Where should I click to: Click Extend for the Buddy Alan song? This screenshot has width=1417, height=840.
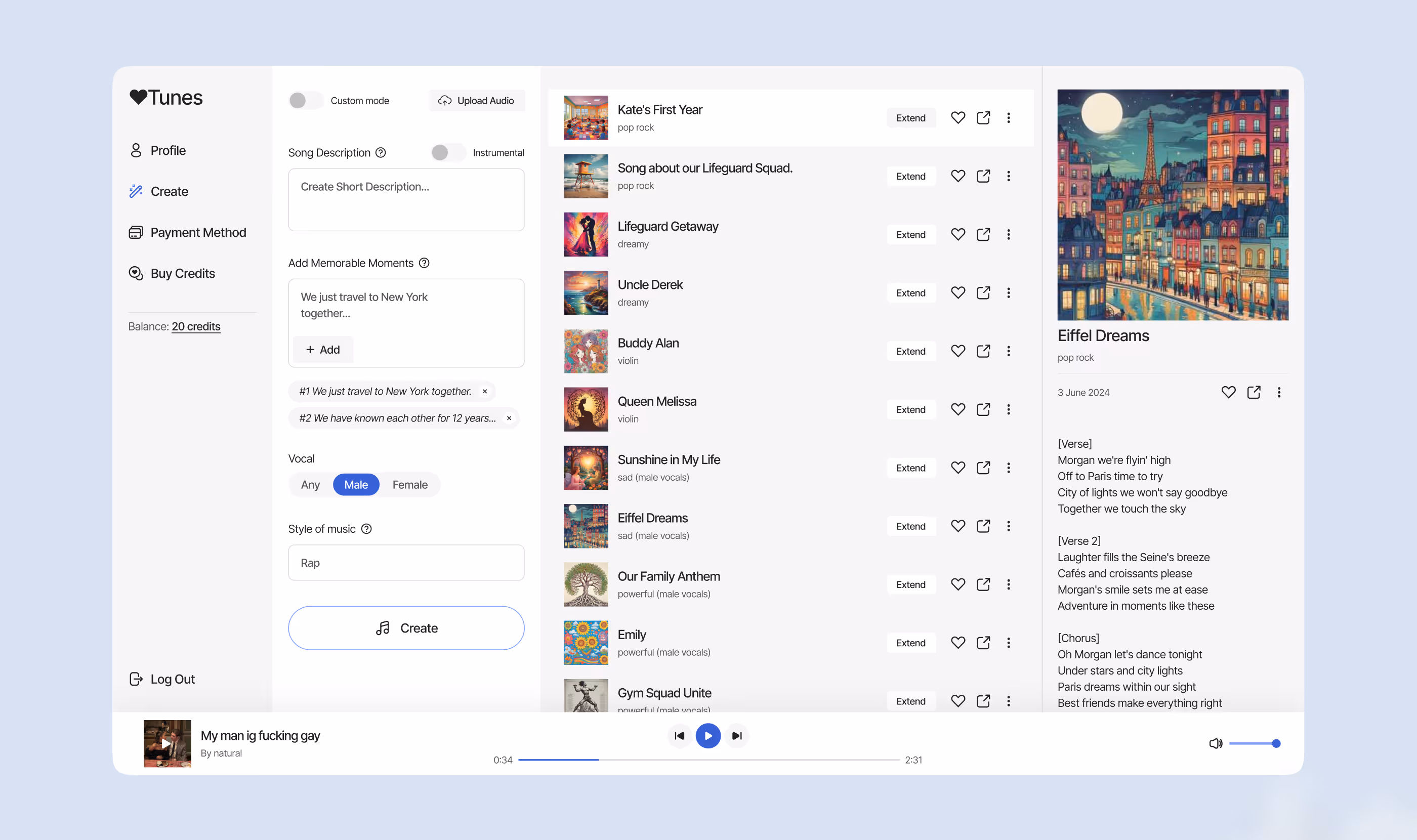click(910, 351)
